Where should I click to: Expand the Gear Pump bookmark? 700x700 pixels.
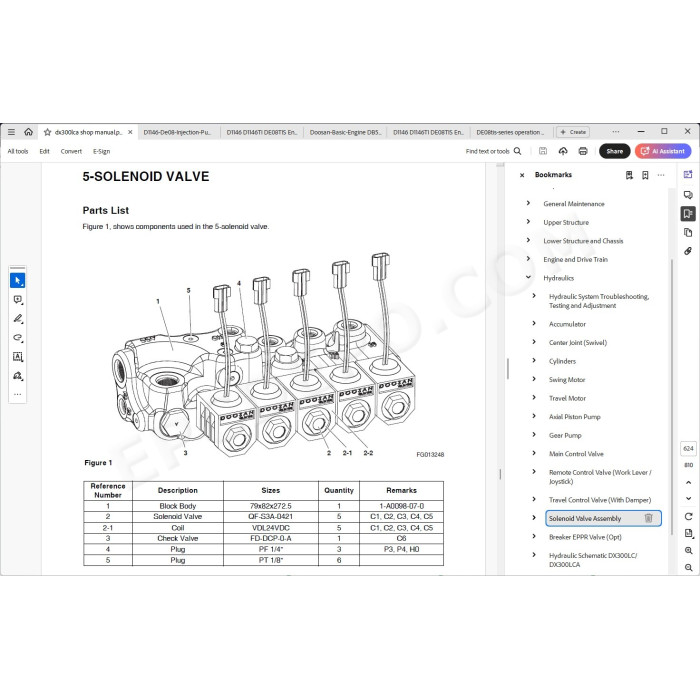(x=534, y=434)
